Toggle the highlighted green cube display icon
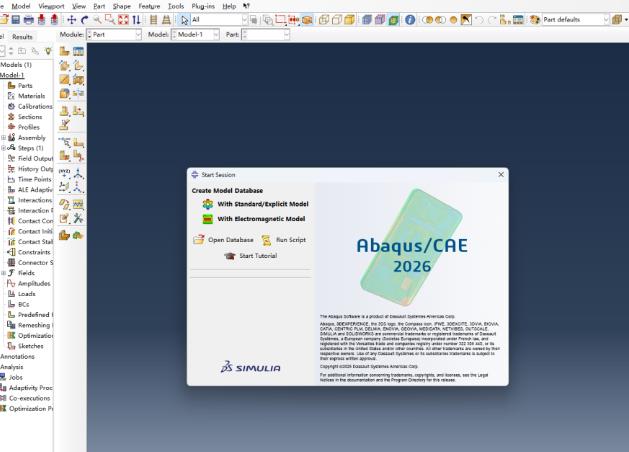 coord(393,20)
